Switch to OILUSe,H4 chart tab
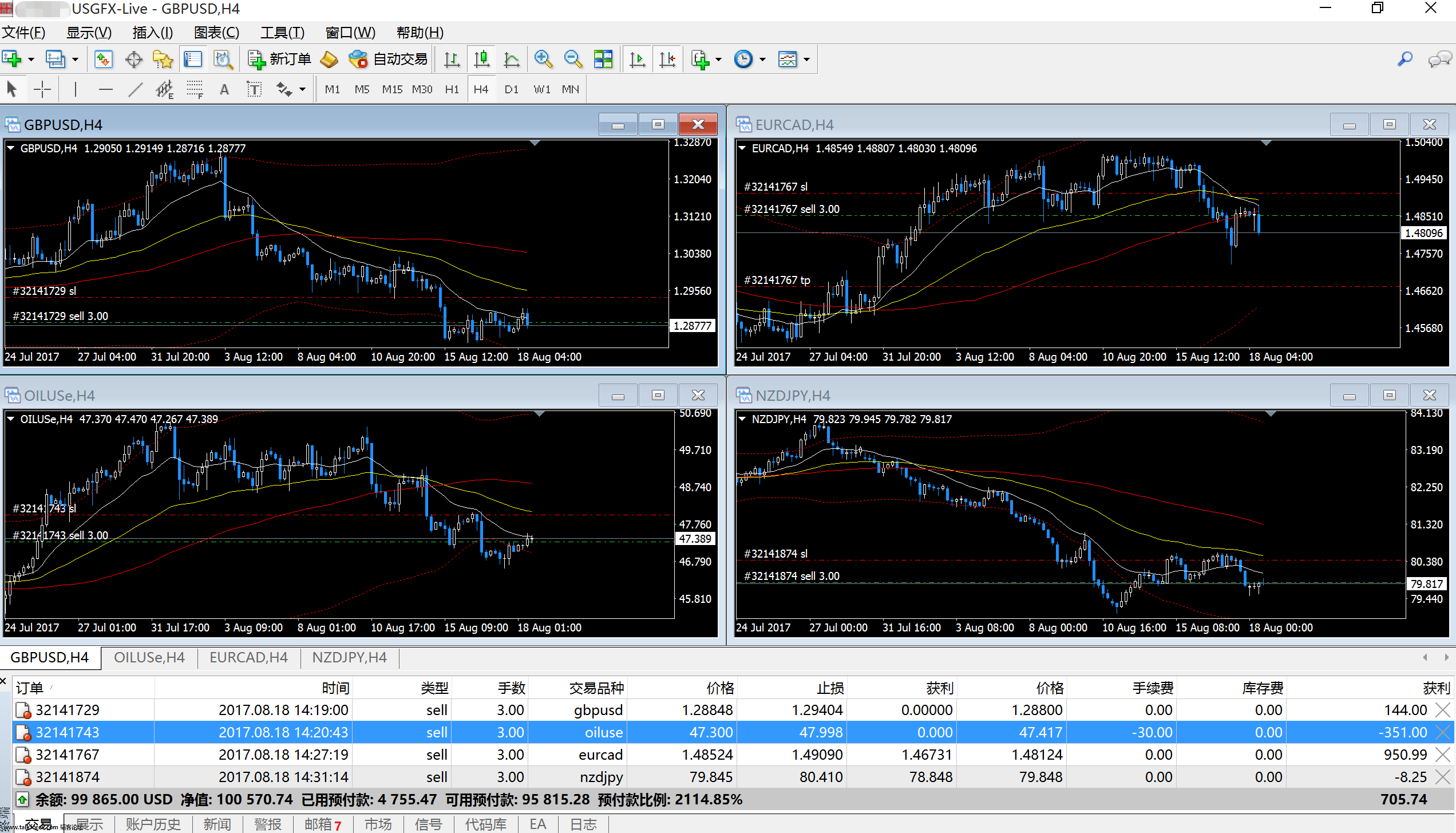 click(x=149, y=657)
